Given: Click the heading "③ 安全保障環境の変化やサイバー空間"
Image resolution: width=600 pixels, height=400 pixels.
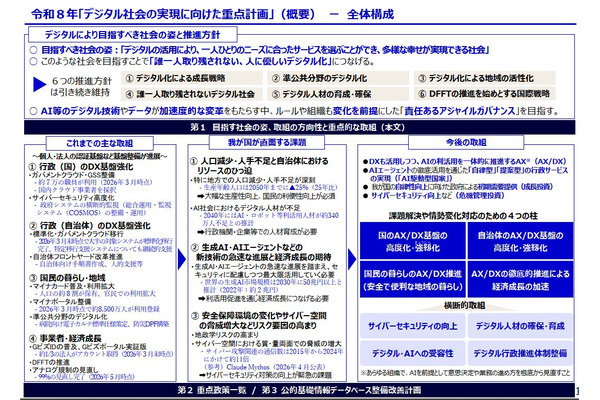Looking at the screenshot, I should tap(258, 316).
